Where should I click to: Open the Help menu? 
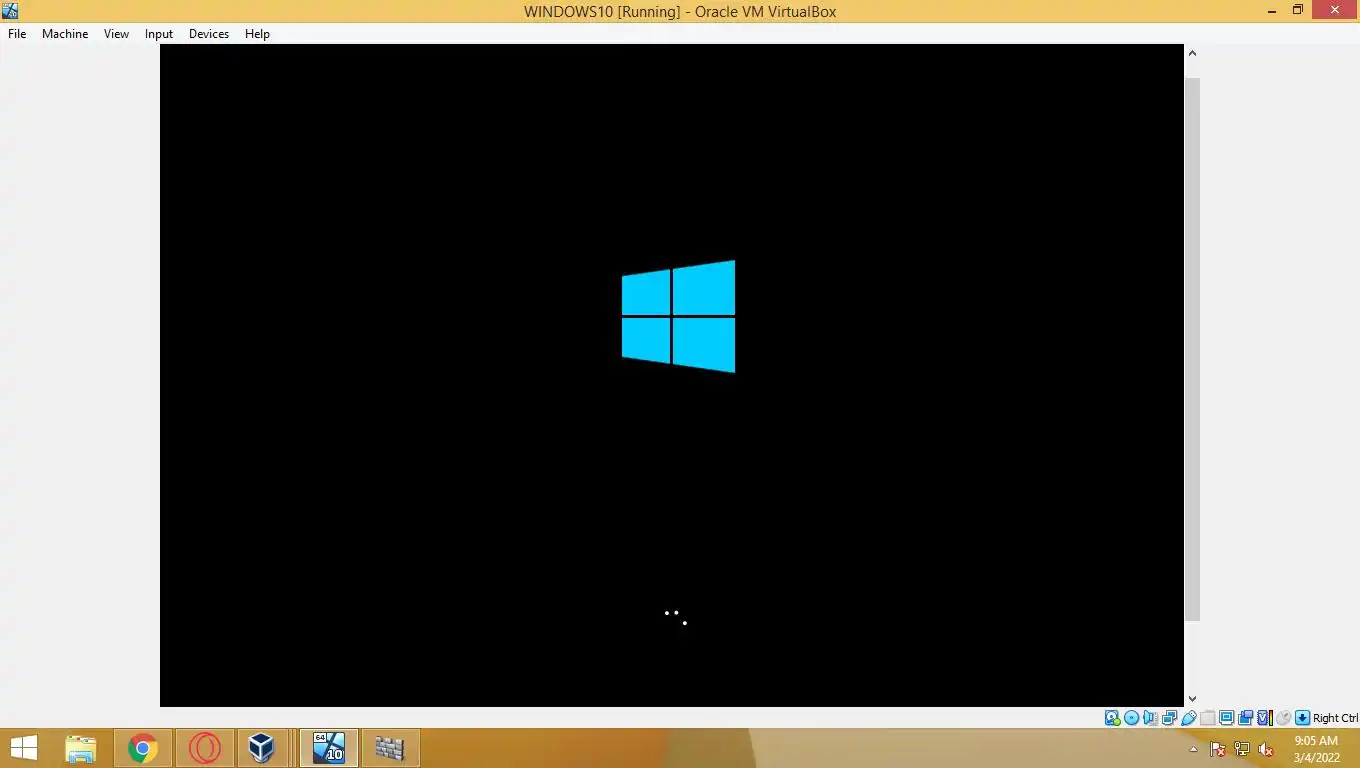click(257, 33)
